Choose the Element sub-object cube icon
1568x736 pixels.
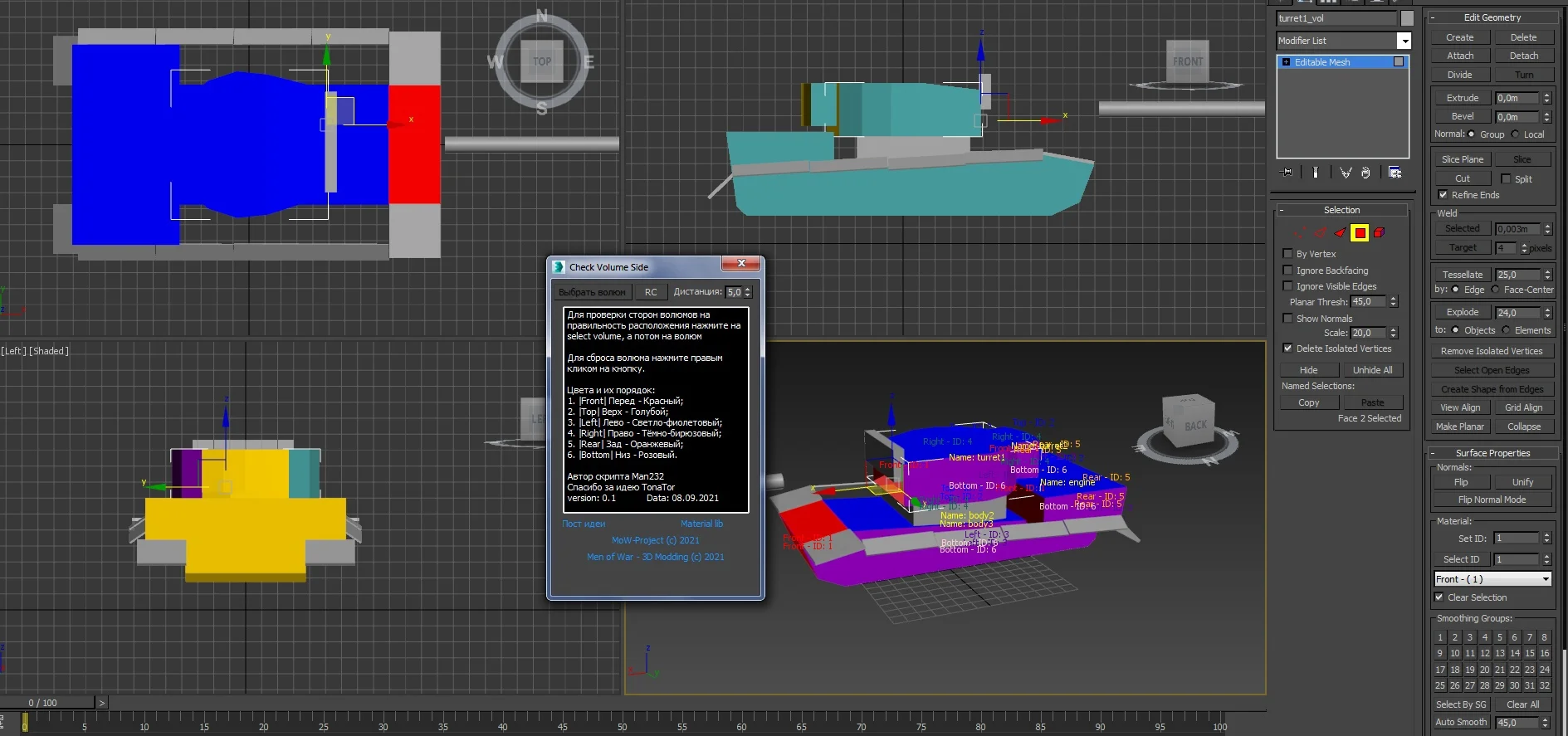click(x=1379, y=233)
